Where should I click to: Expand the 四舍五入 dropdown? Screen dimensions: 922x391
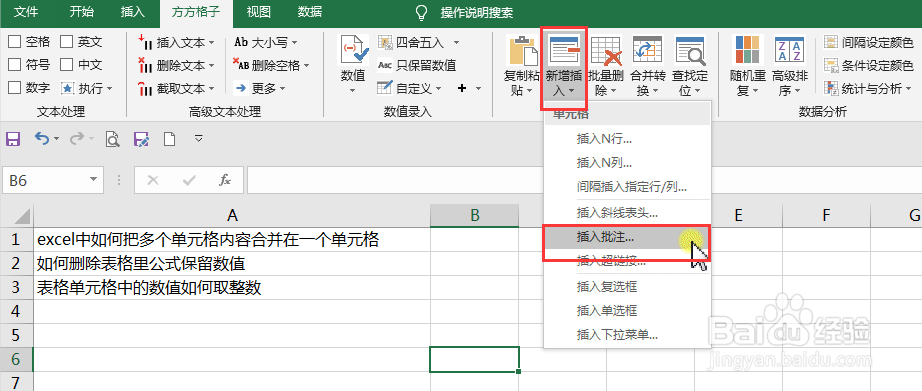(x=456, y=42)
